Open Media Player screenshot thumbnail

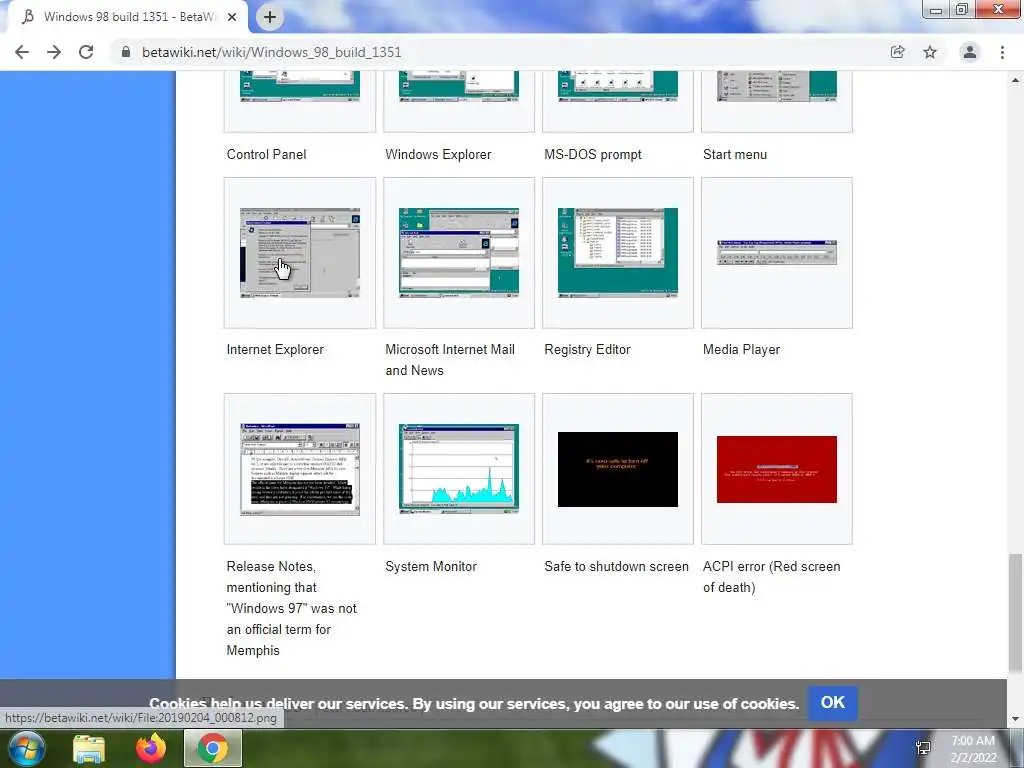click(776, 252)
